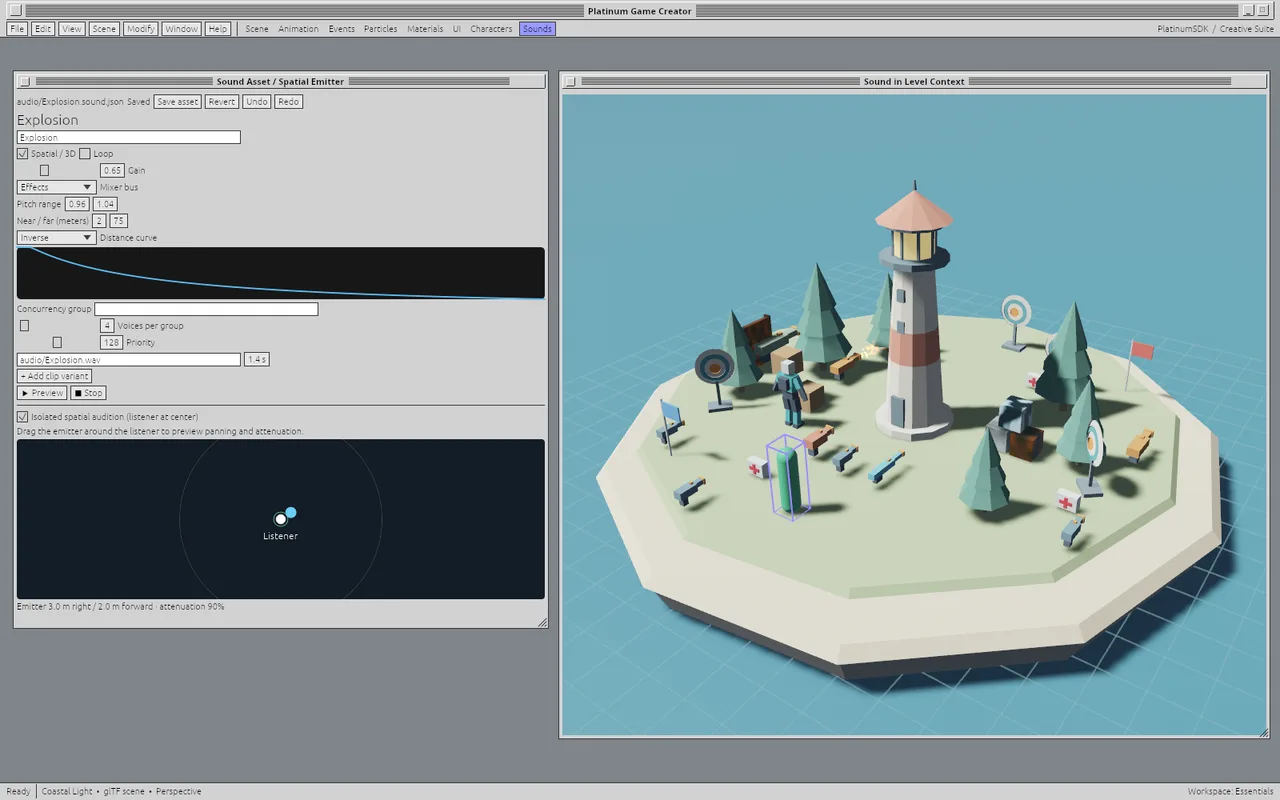Viewport: 1280px width, 800px height.
Task: Switch to the Animation tab
Action: point(298,29)
